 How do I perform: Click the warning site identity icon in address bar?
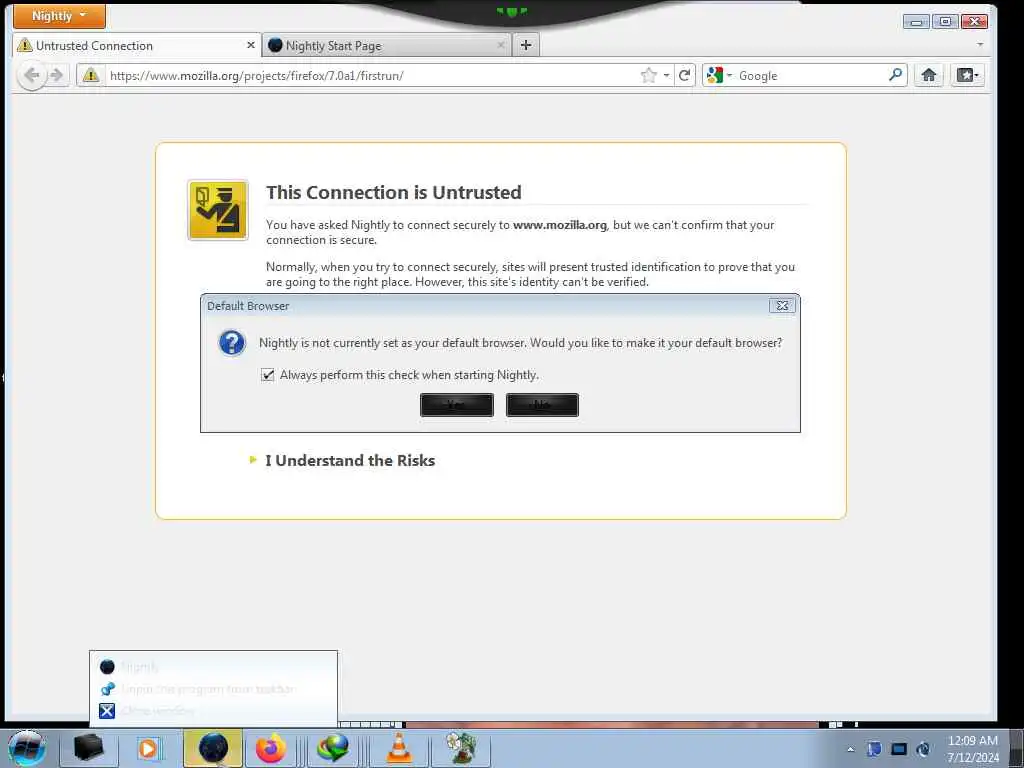click(x=91, y=76)
